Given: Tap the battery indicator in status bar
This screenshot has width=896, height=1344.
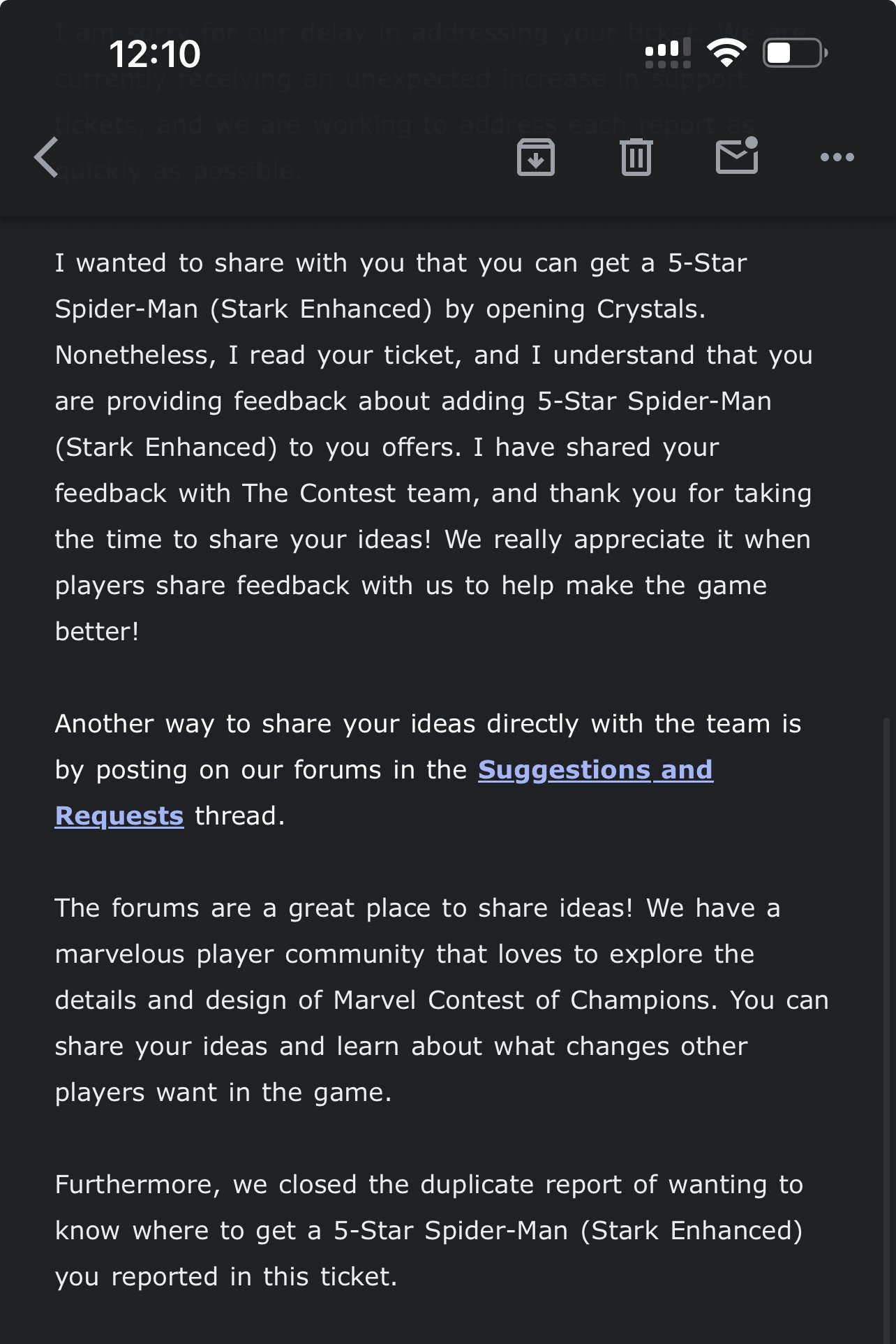Looking at the screenshot, I should (796, 53).
